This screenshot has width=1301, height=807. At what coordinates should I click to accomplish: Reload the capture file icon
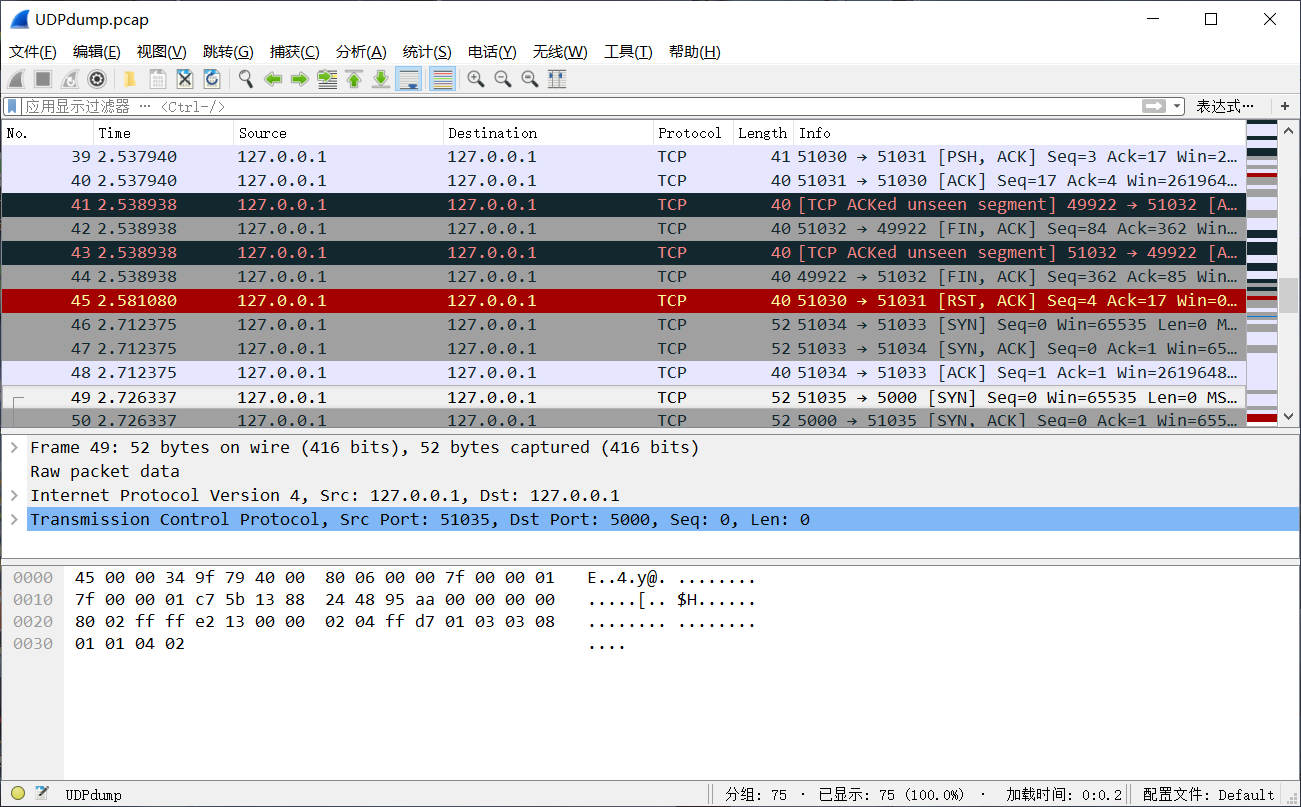click(x=212, y=79)
